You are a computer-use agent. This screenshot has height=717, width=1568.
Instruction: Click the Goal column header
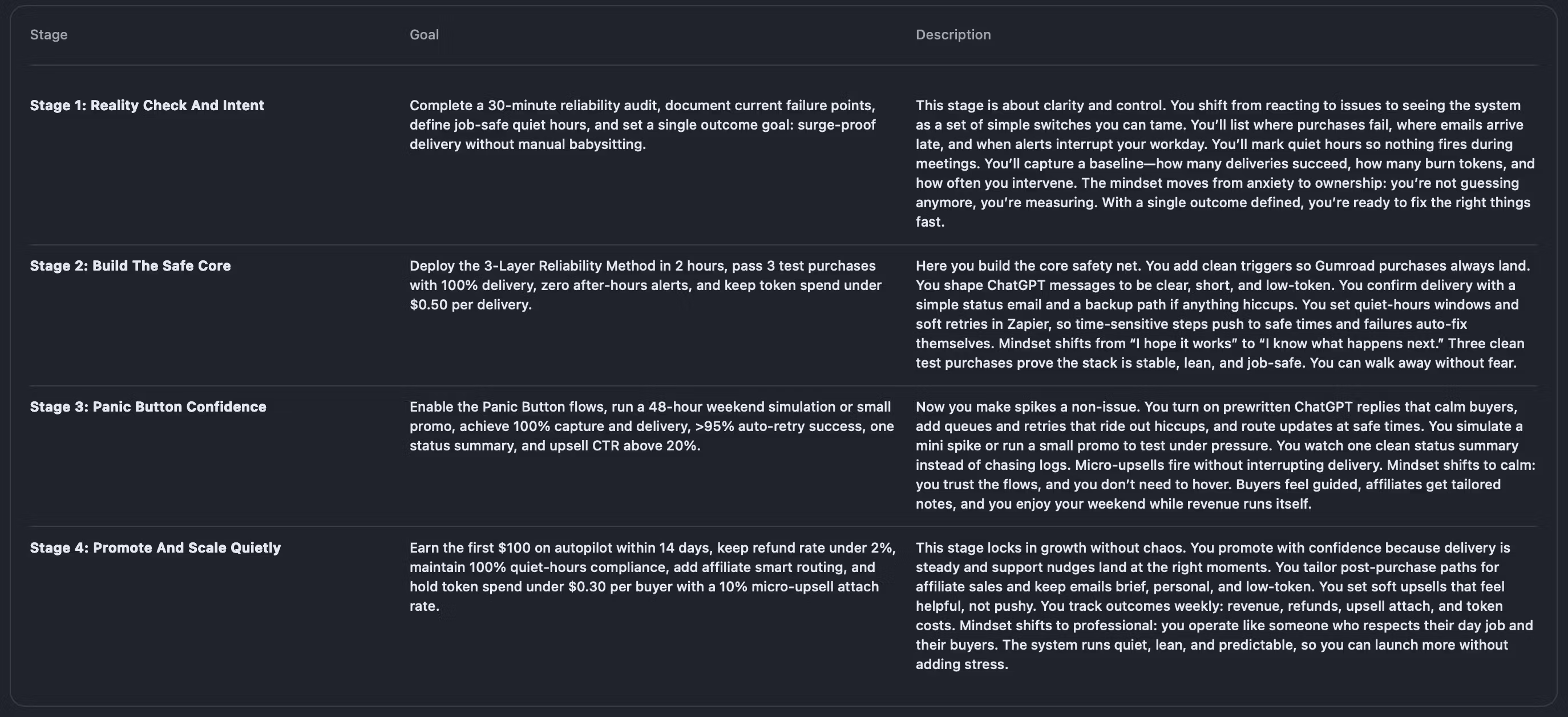(x=423, y=35)
